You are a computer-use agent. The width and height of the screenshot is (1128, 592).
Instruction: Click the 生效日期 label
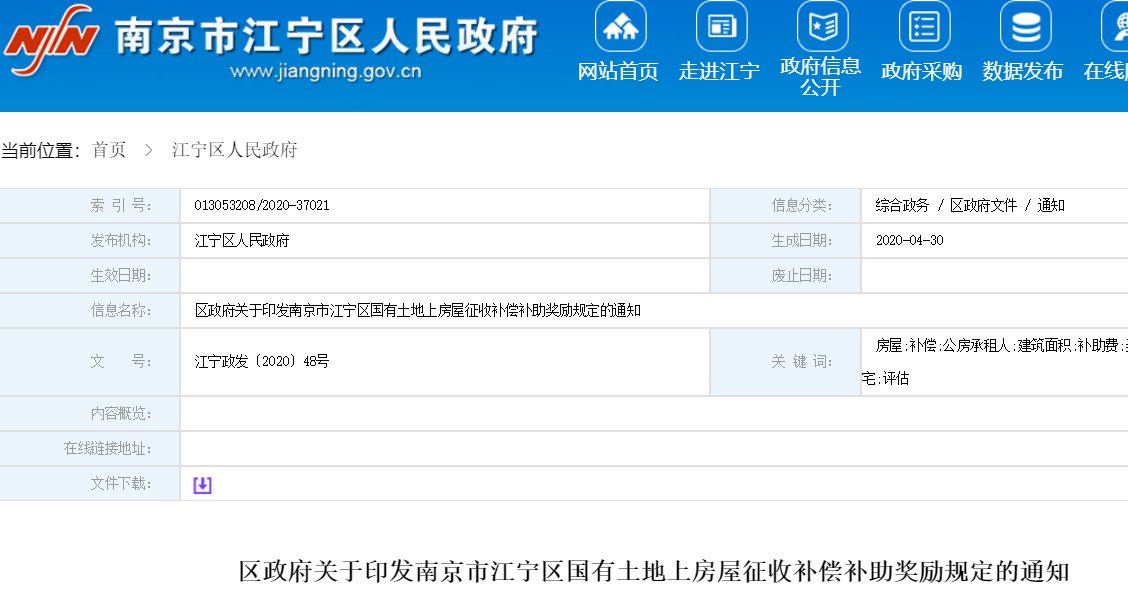(120, 275)
